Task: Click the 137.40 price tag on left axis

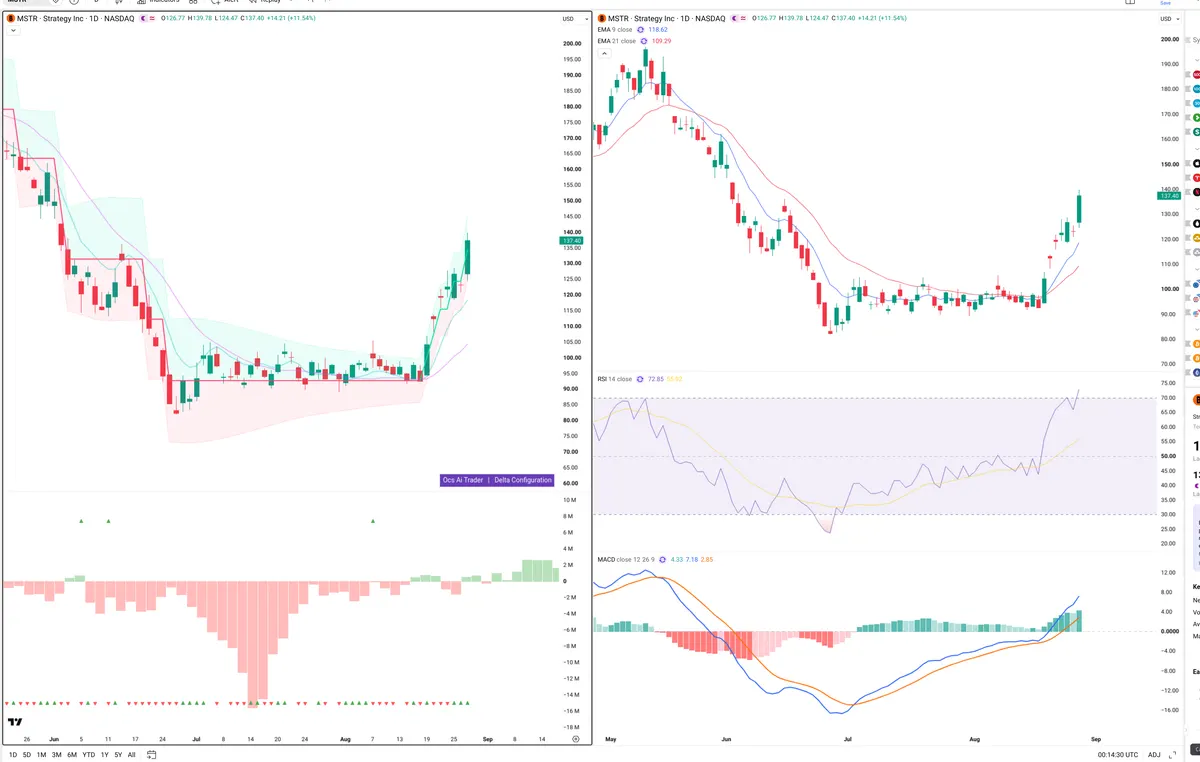Action: point(572,241)
